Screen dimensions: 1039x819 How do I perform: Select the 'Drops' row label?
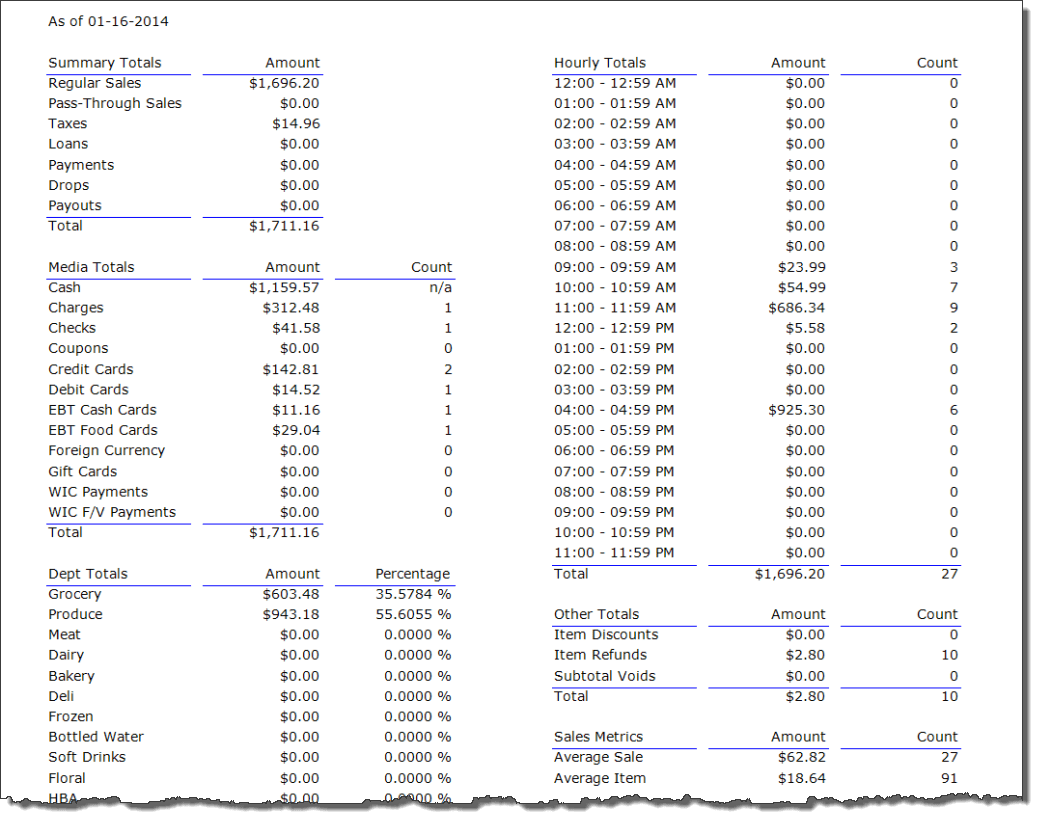(68, 186)
